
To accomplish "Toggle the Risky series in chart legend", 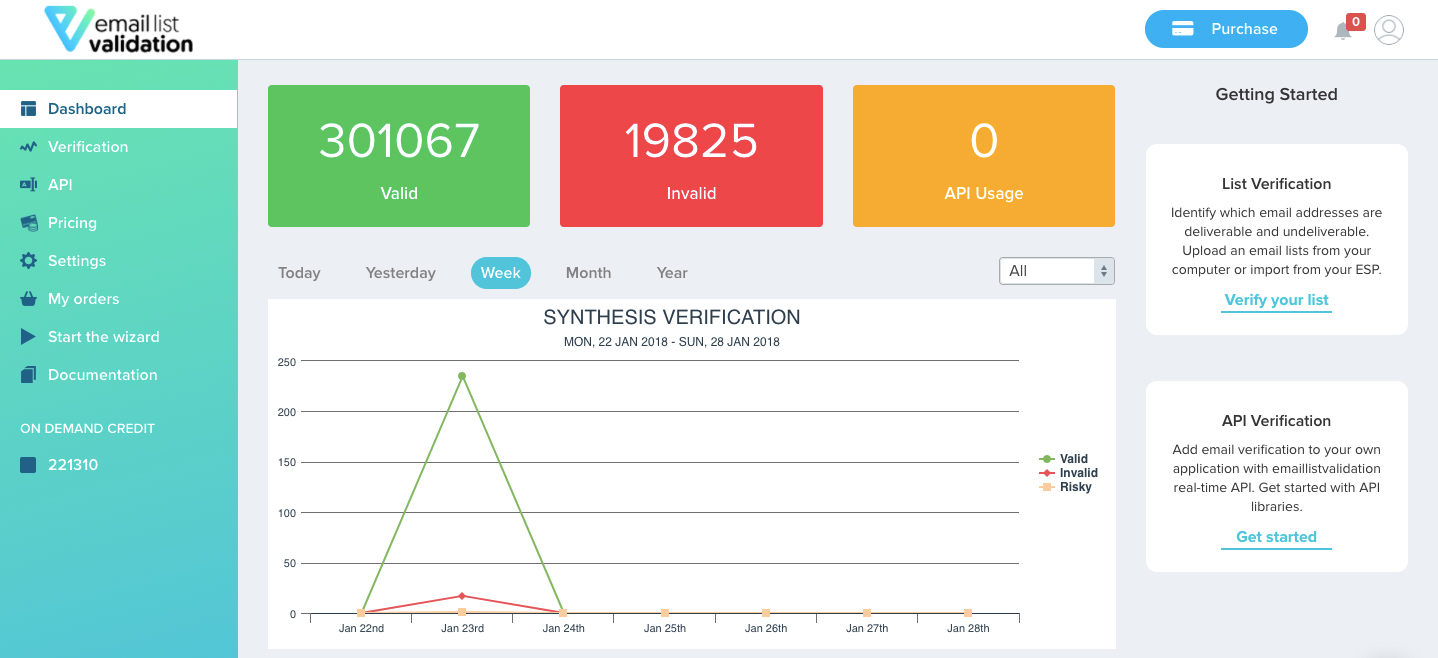I will click(1065, 487).
